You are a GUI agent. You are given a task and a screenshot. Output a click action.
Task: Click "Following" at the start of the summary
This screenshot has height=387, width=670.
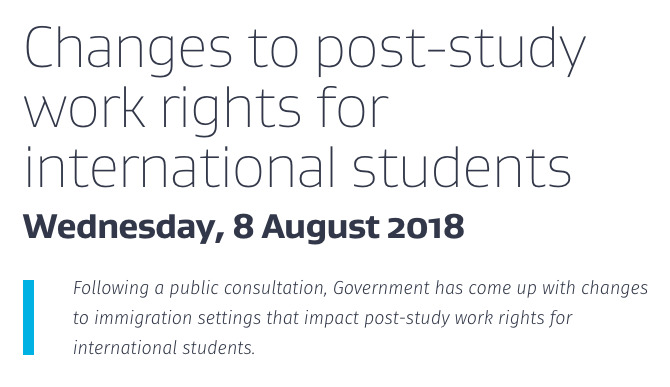[111, 289]
